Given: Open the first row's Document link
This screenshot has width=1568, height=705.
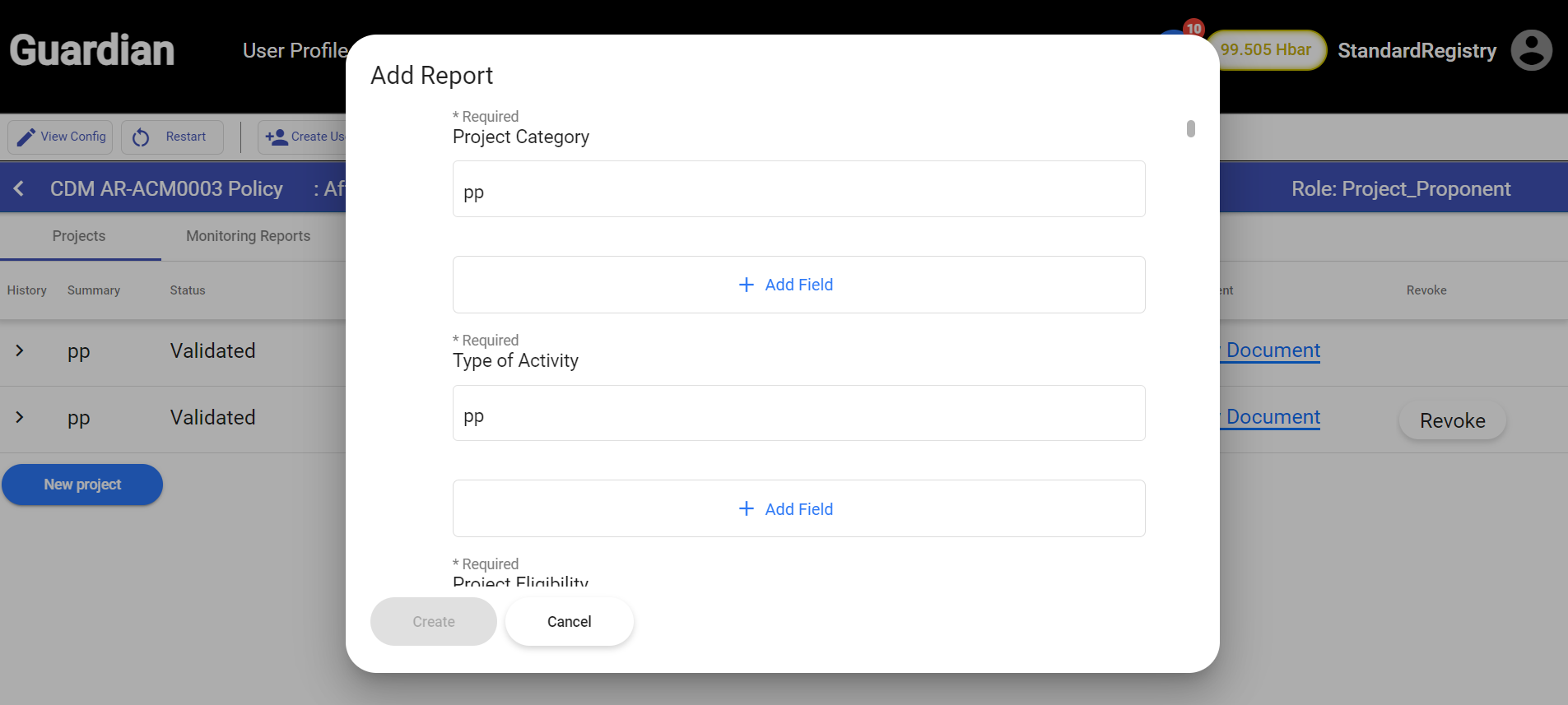Looking at the screenshot, I should tap(1273, 350).
